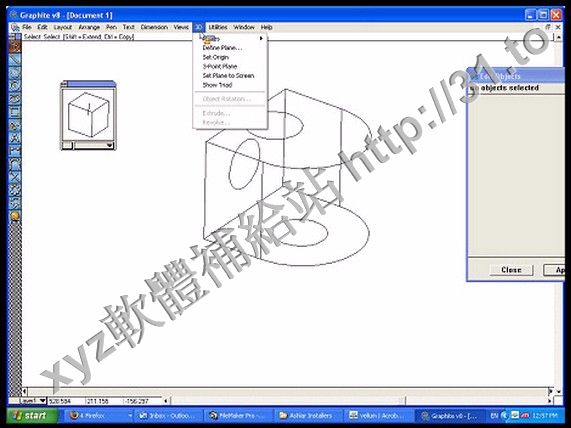
Task: Click the Windows start button
Action: 32,415
